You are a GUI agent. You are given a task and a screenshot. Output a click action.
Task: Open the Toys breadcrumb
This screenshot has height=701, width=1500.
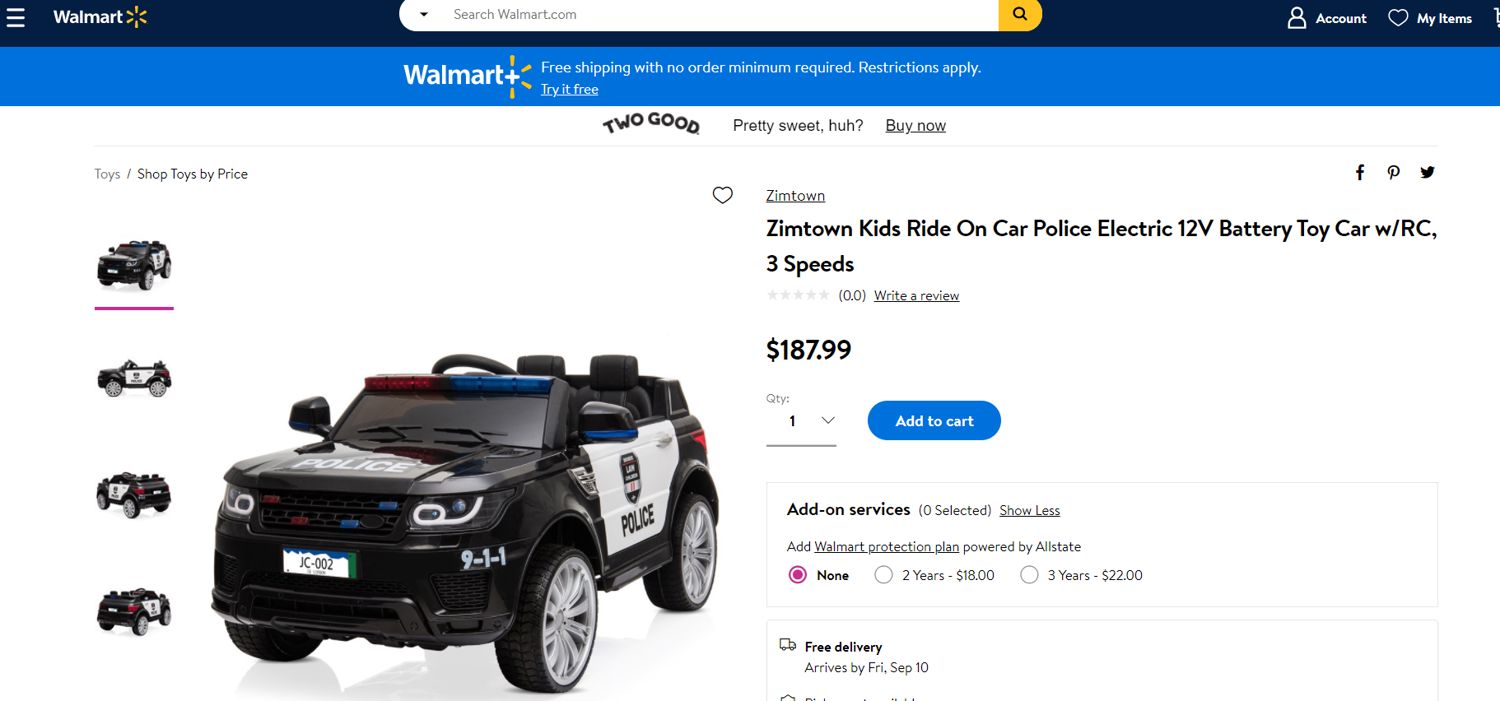[x=107, y=174]
